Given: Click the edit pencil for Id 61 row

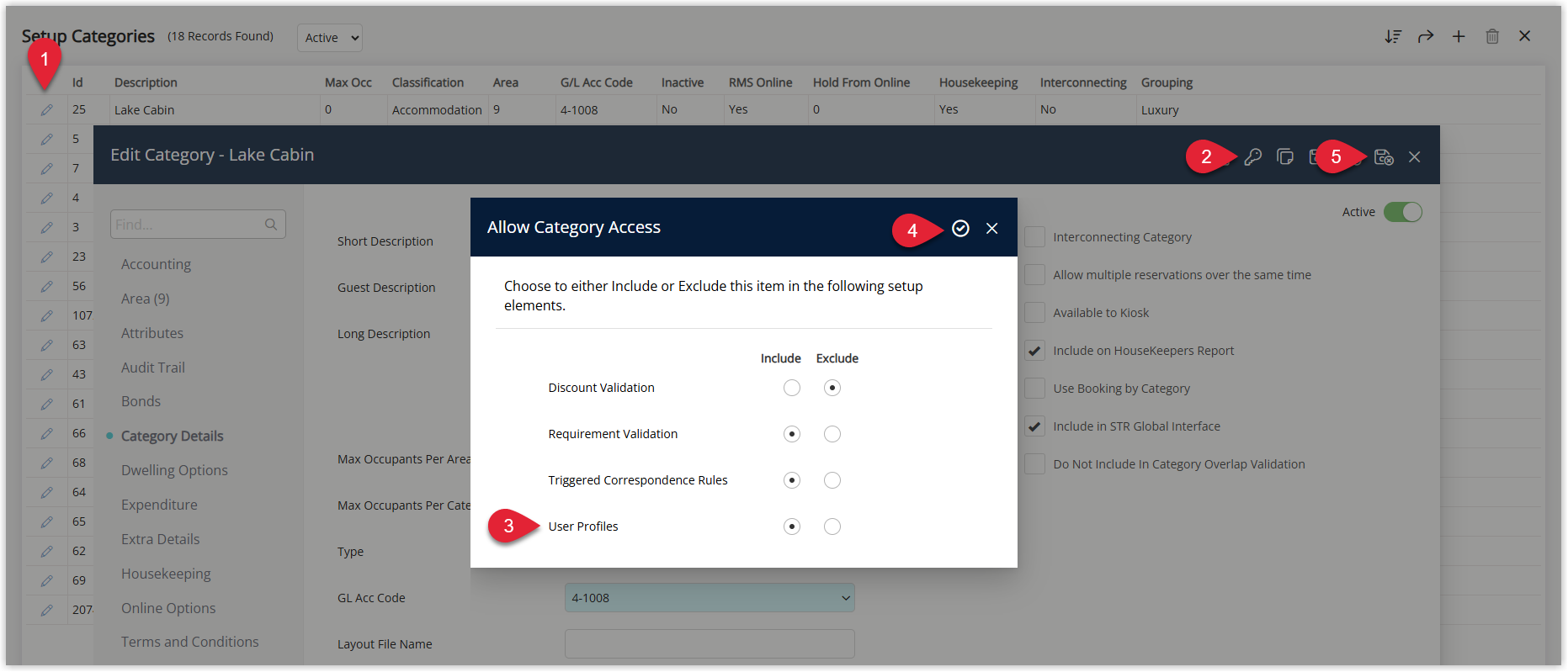Looking at the screenshot, I should pyautogui.click(x=47, y=404).
